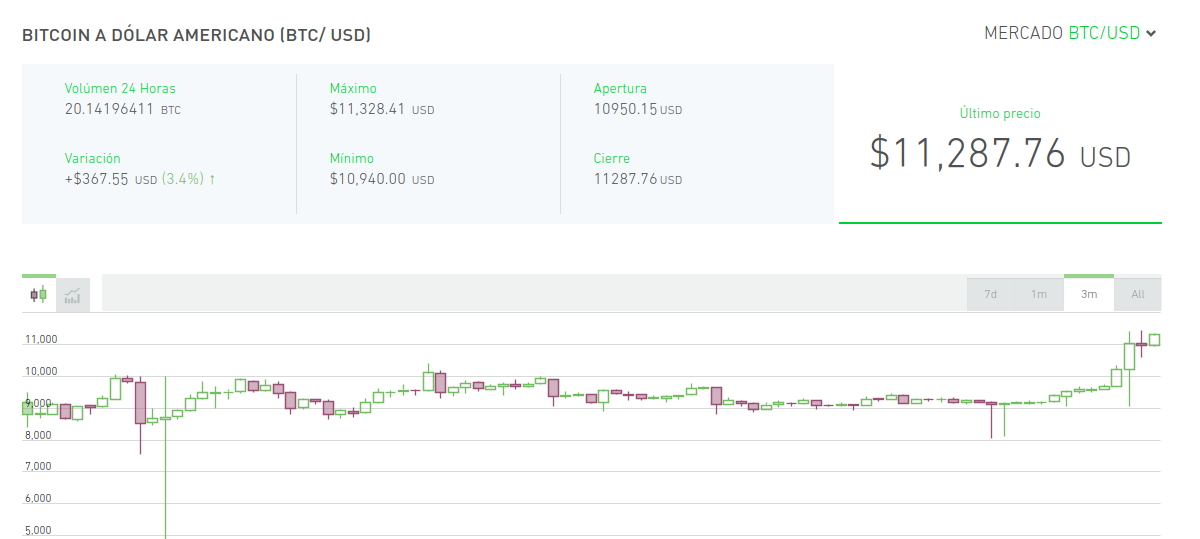Click the last price $11,287.76 USD

pos(1000,153)
